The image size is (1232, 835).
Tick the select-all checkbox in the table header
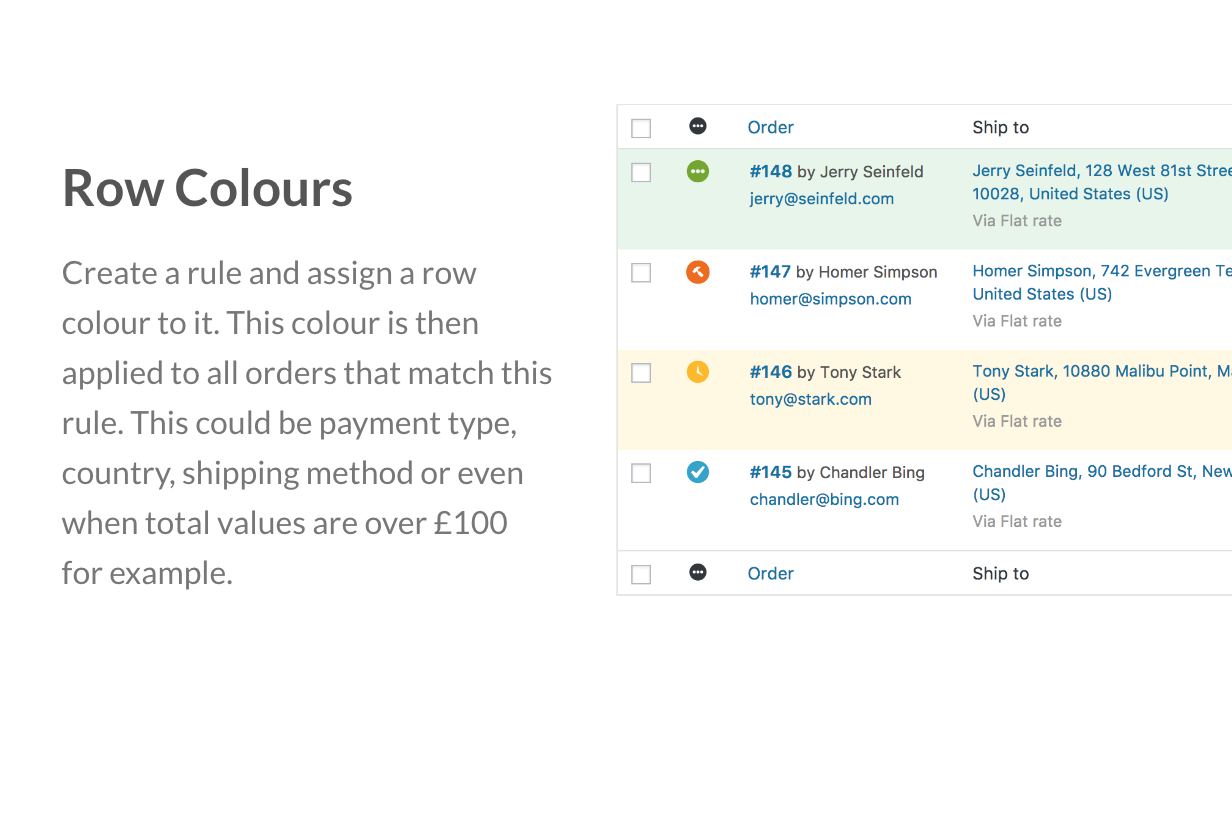[x=641, y=128]
